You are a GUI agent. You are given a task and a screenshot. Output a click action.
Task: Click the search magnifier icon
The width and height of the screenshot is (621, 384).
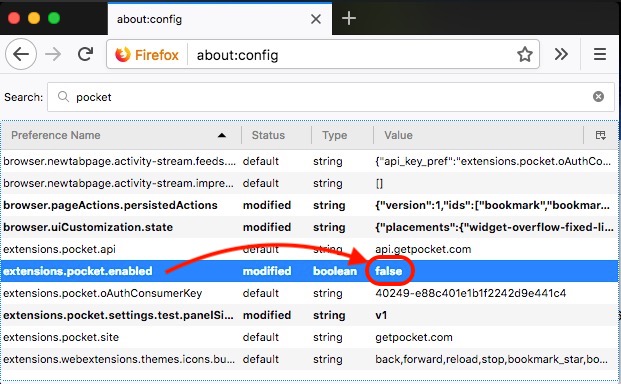tap(63, 96)
